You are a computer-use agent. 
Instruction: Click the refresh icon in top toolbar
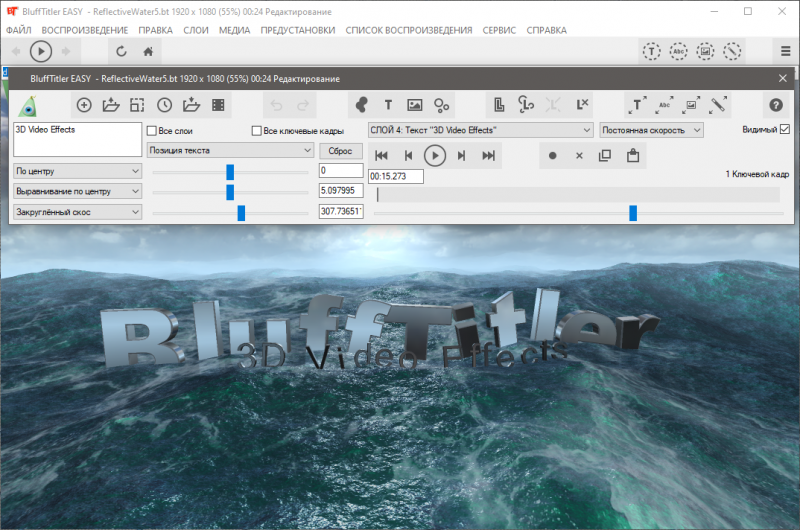pos(121,50)
